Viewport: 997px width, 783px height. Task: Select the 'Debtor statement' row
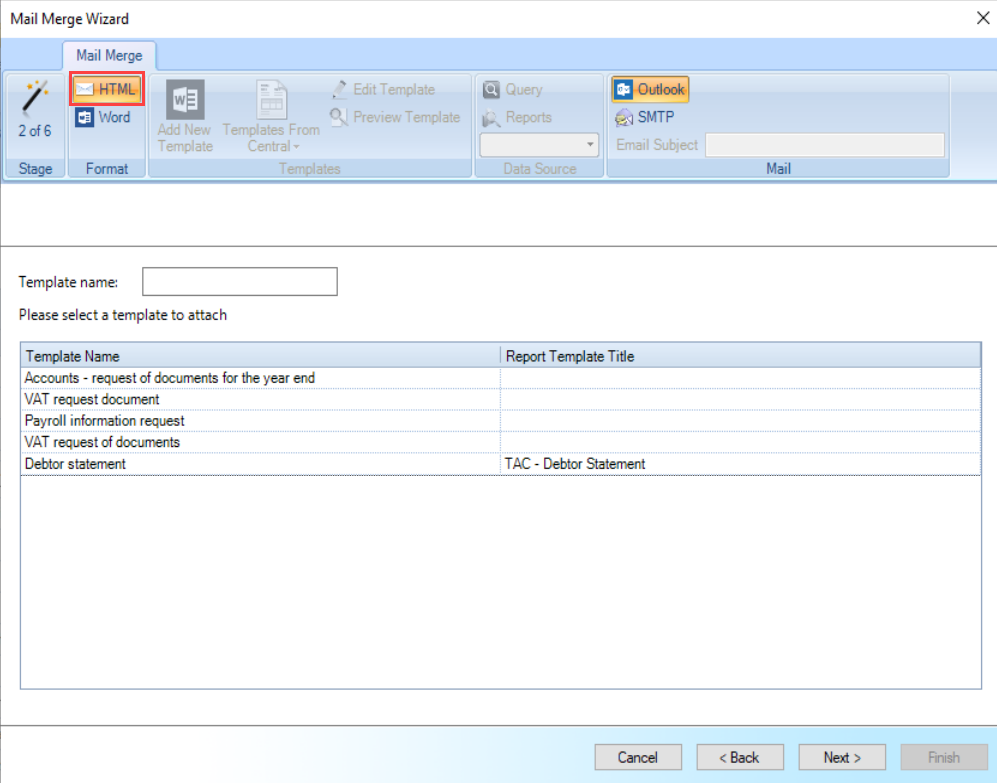500,464
